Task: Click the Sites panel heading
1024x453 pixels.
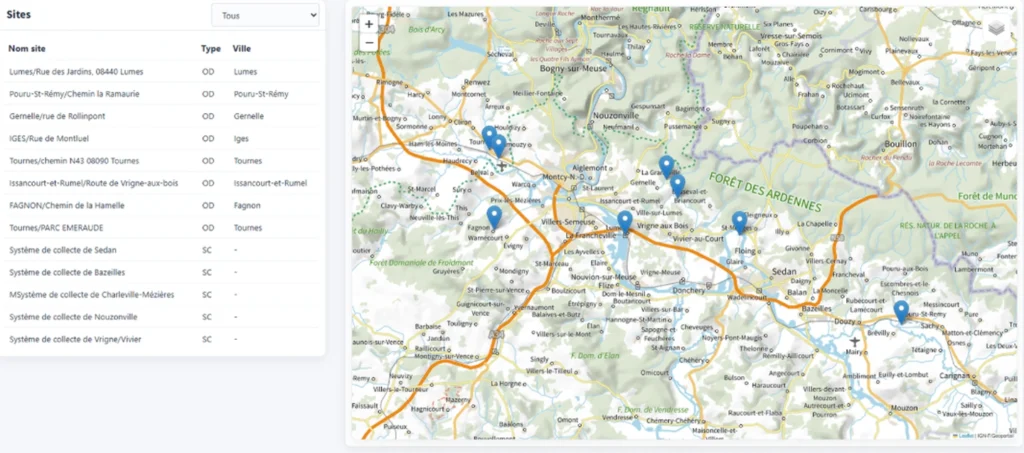Action: [18, 14]
